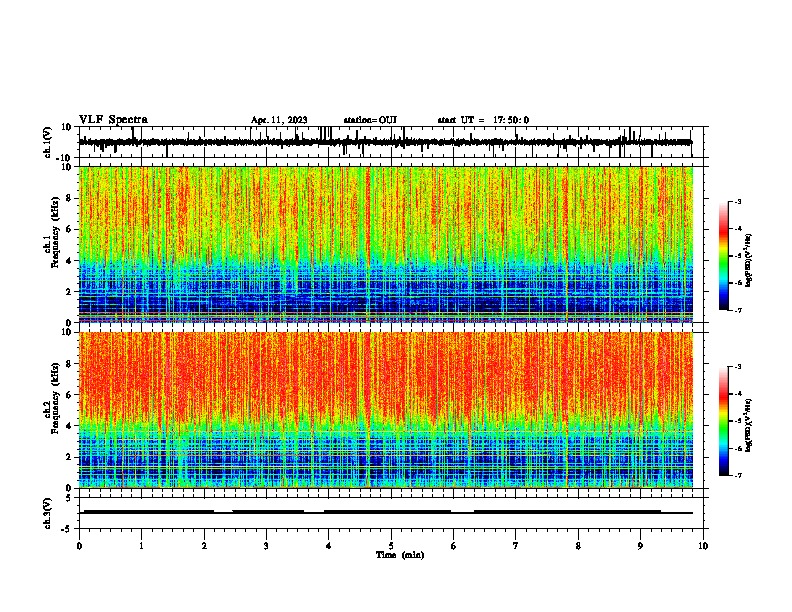Click time axis tick label "0"
The height and width of the screenshot is (612, 792).
click(x=79, y=546)
